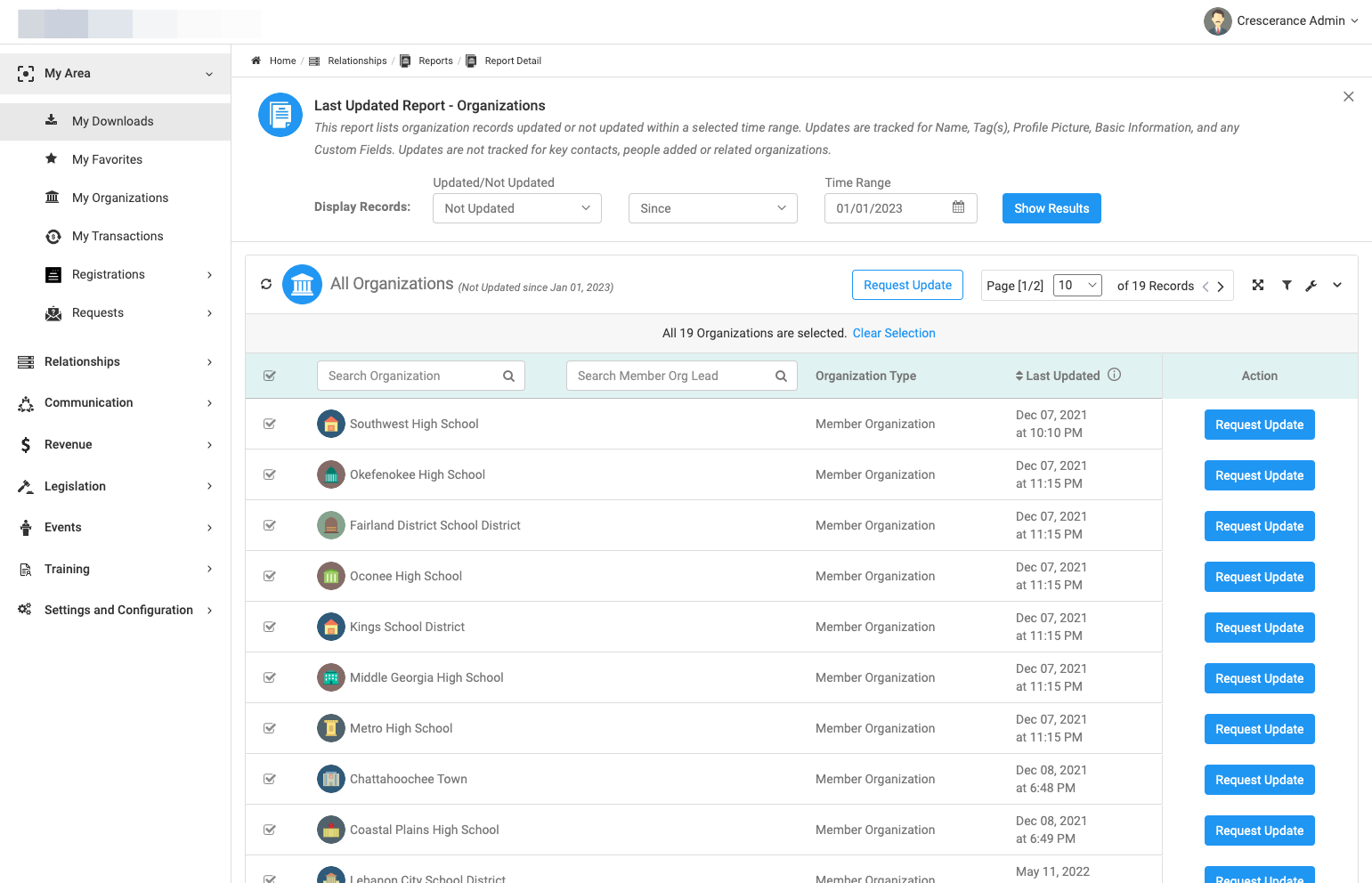Click the refresh icon beside All Organizations
The image size is (1372, 883).
265,285
